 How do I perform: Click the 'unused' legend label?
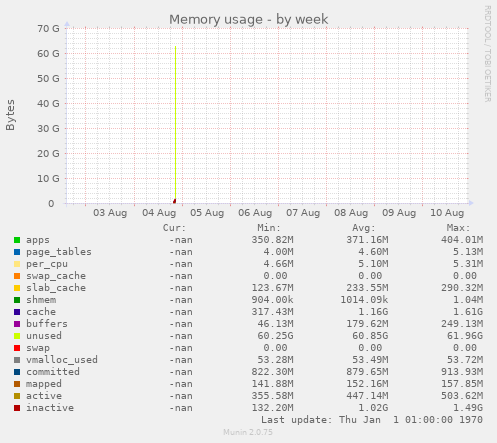44,336
